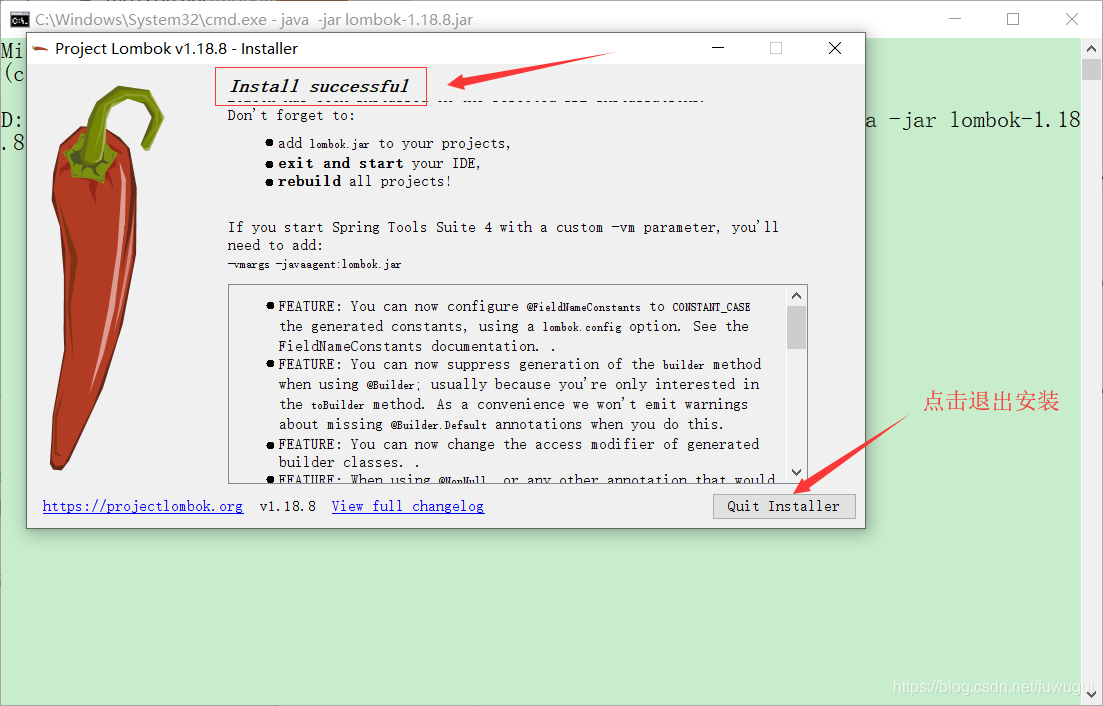This screenshot has height=706, width=1103.
Task: Click the '-vmargs -javaagent:lombok.jar' text
Action: click(x=314, y=264)
